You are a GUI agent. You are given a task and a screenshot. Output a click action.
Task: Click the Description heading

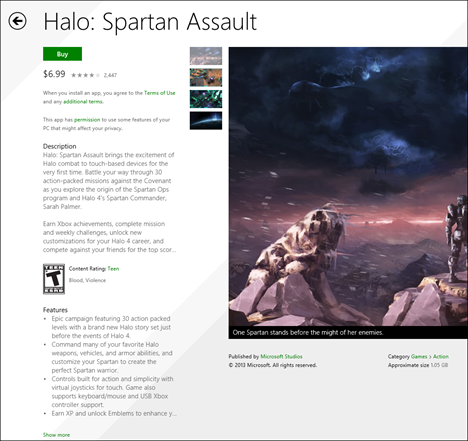coord(60,146)
